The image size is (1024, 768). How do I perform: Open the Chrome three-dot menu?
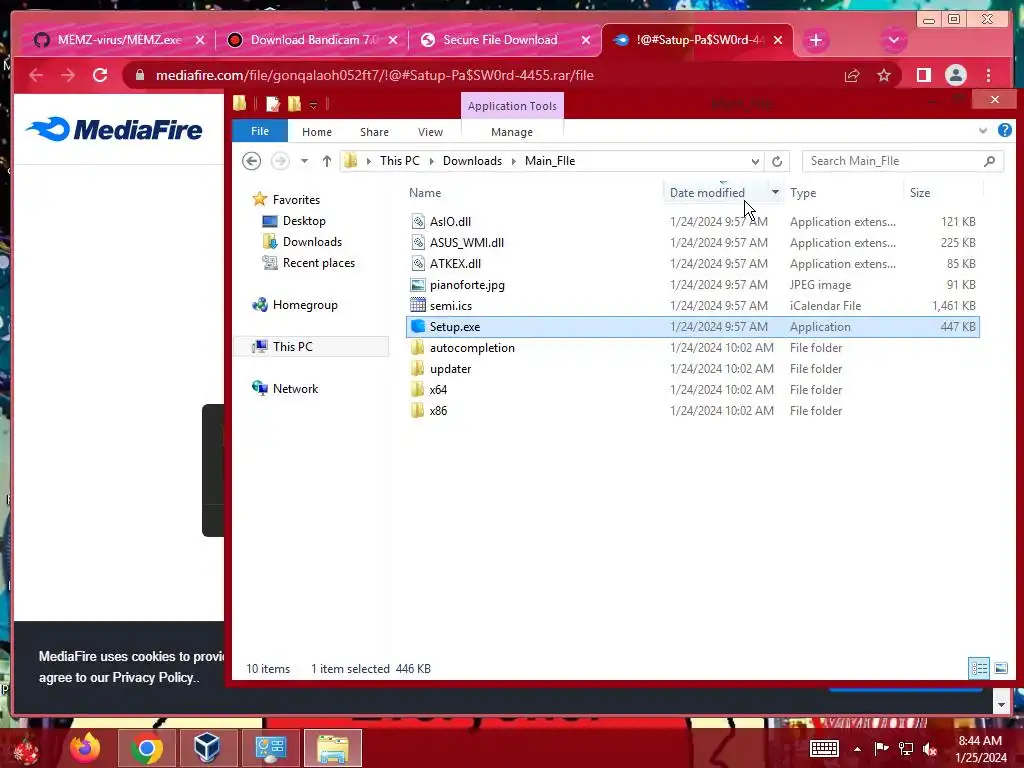989,75
